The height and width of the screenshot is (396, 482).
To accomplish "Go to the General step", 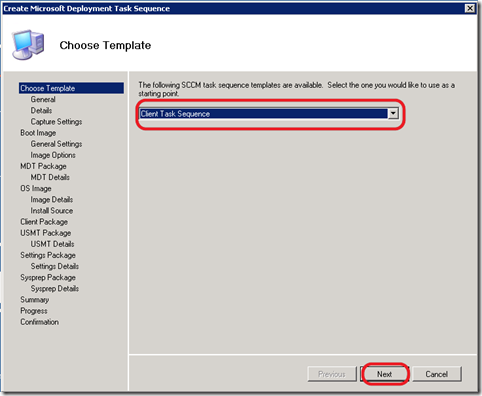I will [x=43, y=99].
